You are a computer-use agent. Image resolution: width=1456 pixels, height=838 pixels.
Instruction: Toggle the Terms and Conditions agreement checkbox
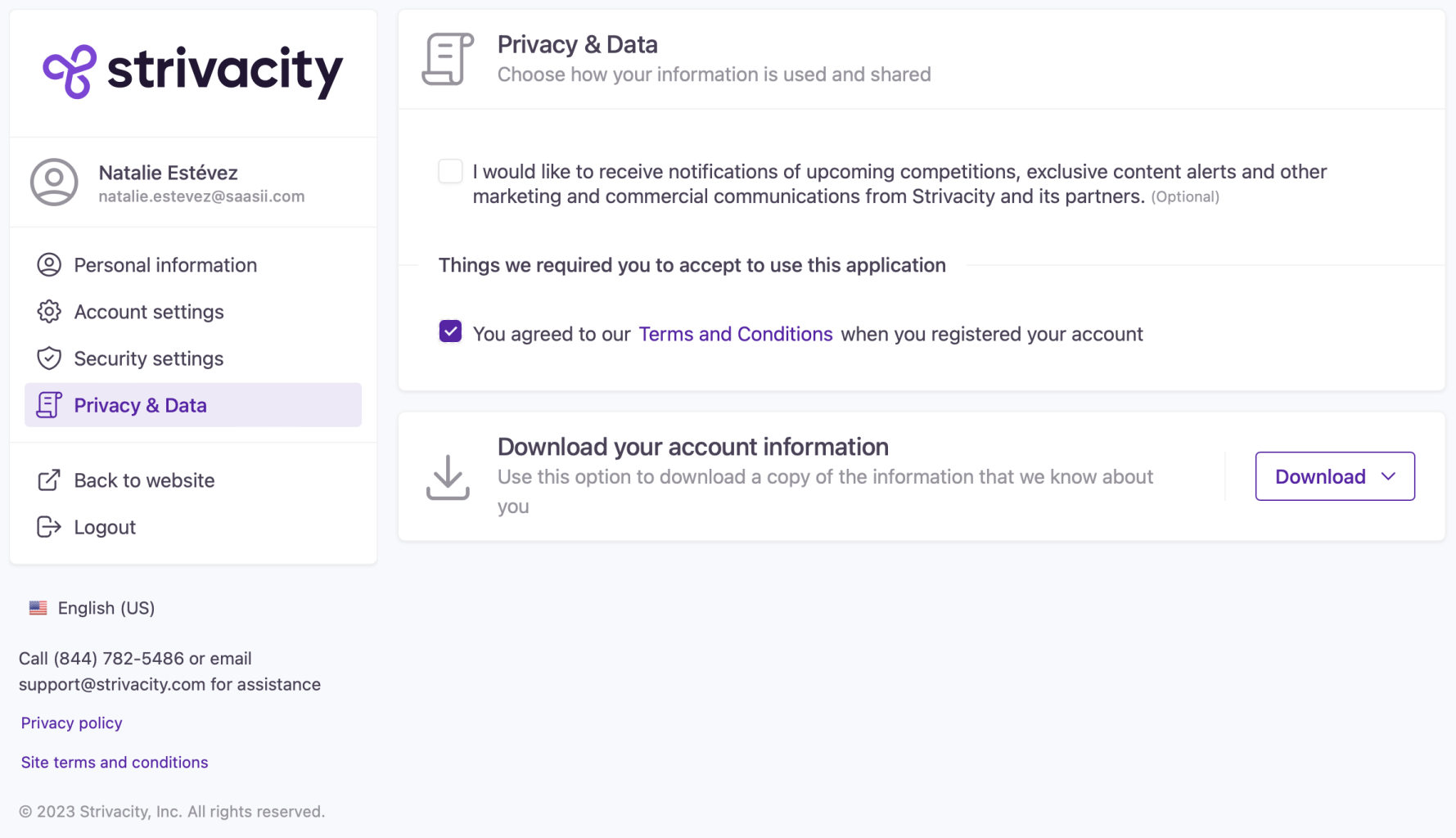450,332
